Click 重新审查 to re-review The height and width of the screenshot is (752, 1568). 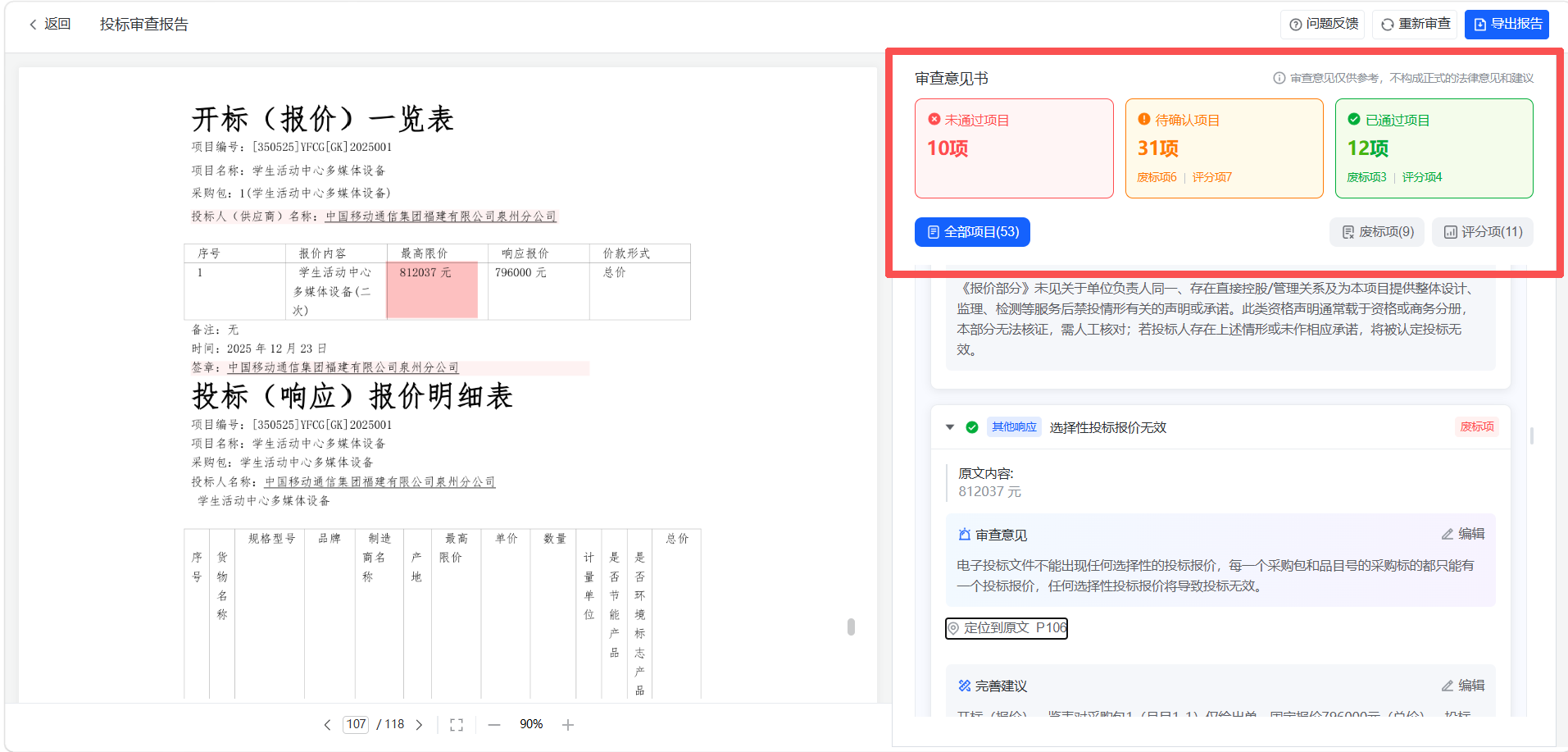point(1416,25)
